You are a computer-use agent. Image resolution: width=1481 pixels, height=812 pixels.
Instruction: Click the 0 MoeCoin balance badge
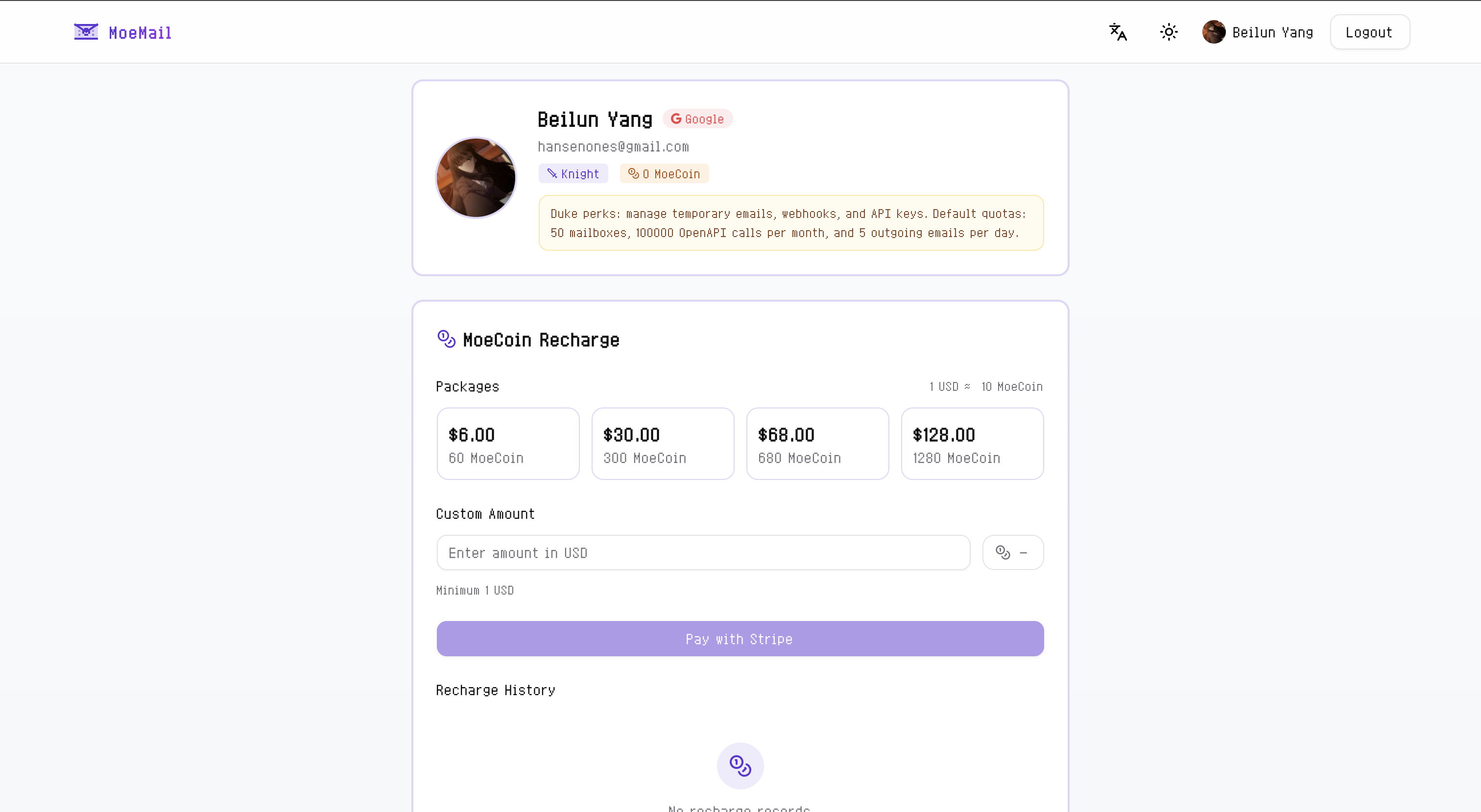point(664,174)
